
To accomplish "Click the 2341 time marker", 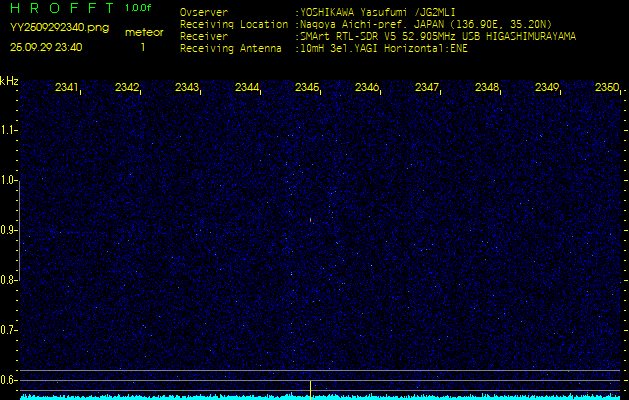I will coord(67,88).
